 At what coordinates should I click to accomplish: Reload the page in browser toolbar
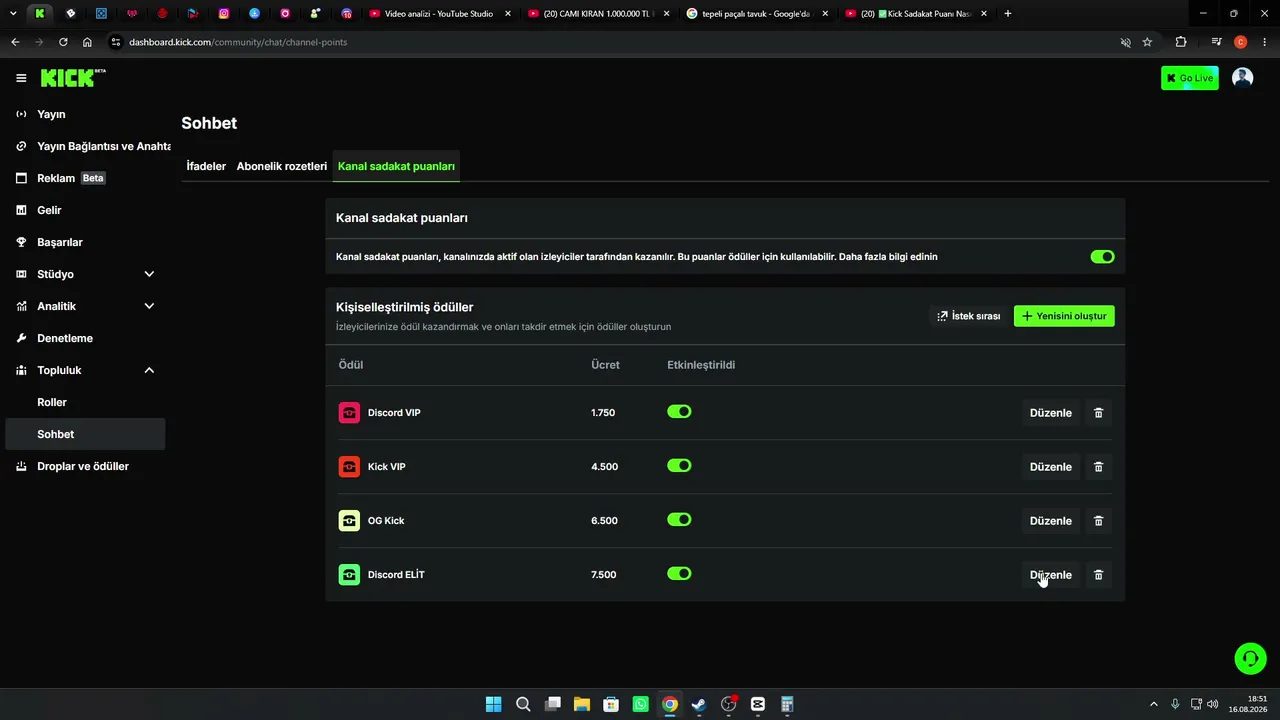(63, 42)
